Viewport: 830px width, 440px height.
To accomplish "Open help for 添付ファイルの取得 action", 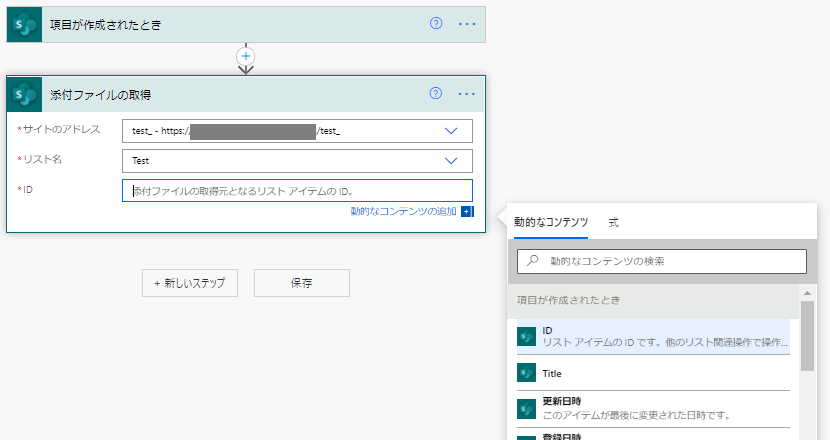I will [436, 93].
